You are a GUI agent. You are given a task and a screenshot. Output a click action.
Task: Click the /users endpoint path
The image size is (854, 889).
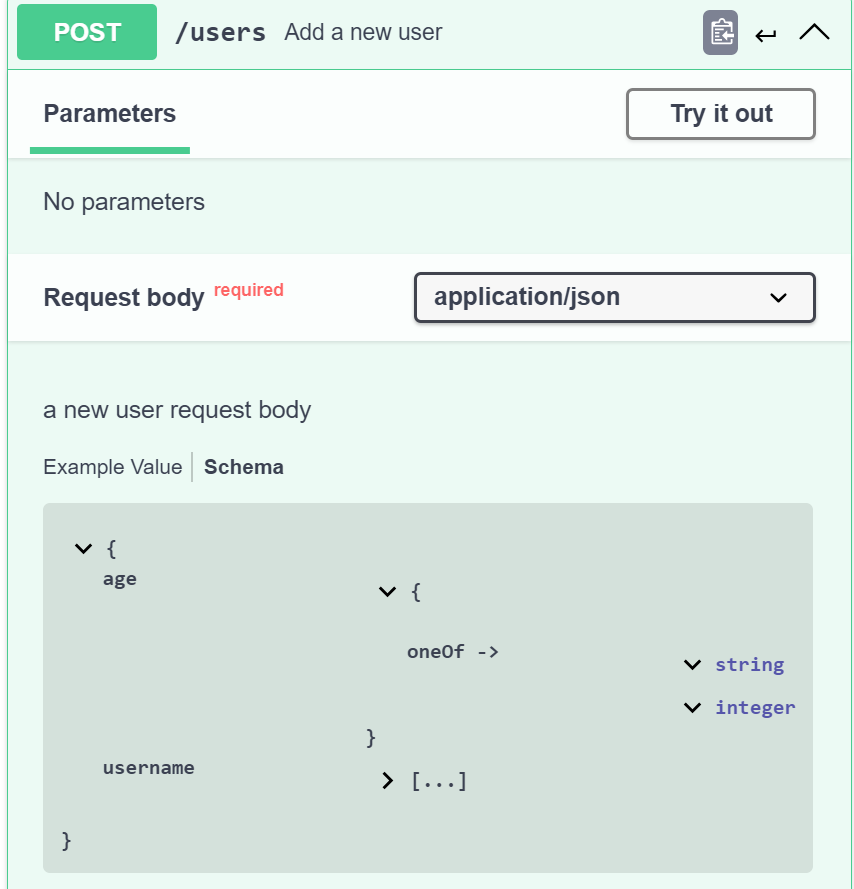point(220,32)
